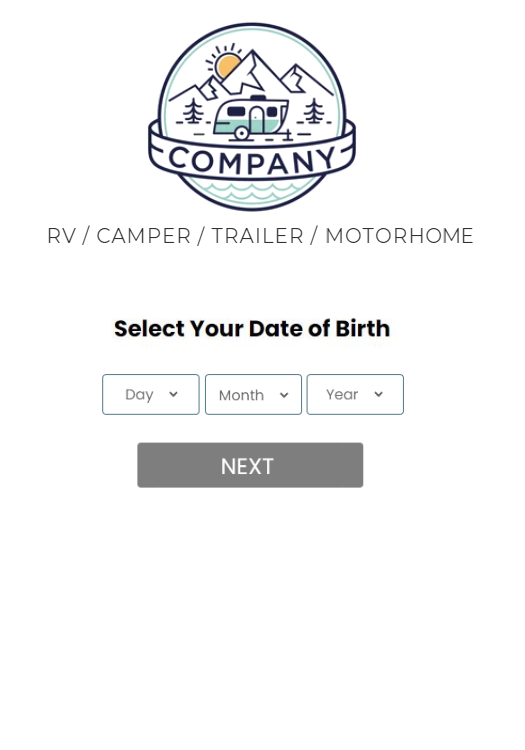Click the chevron arrow in the Day selector

tap(174, 394)
